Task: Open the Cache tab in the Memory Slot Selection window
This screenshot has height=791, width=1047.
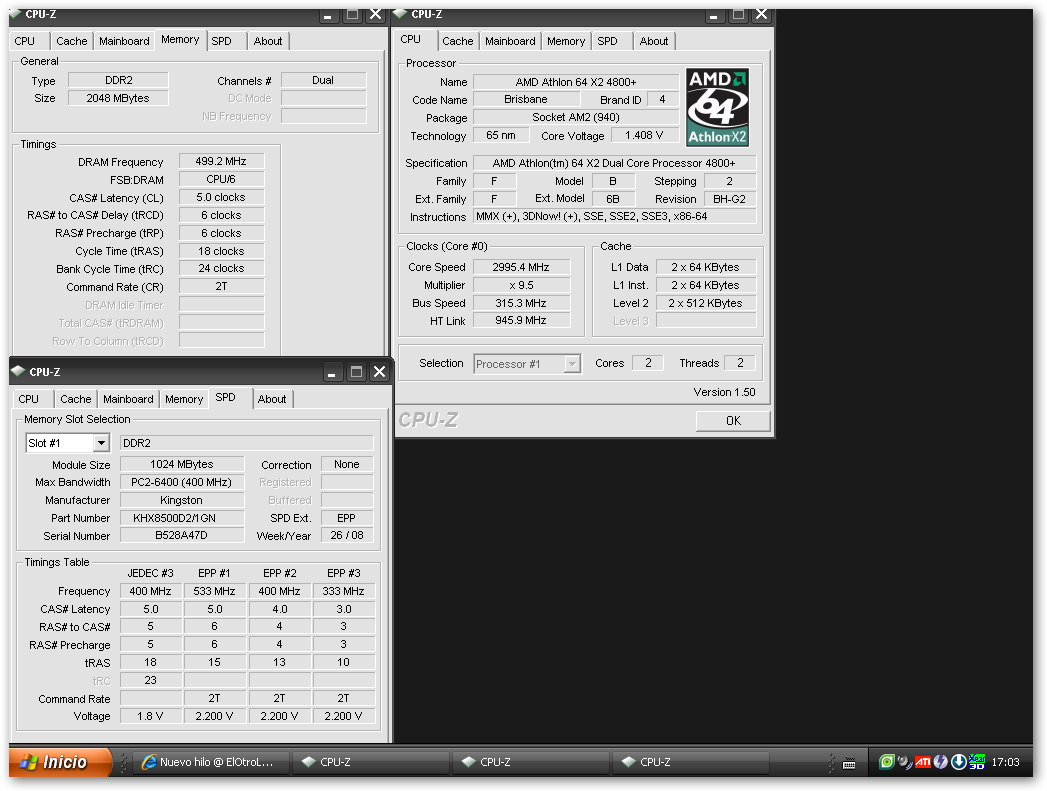Action: [76, 399]
